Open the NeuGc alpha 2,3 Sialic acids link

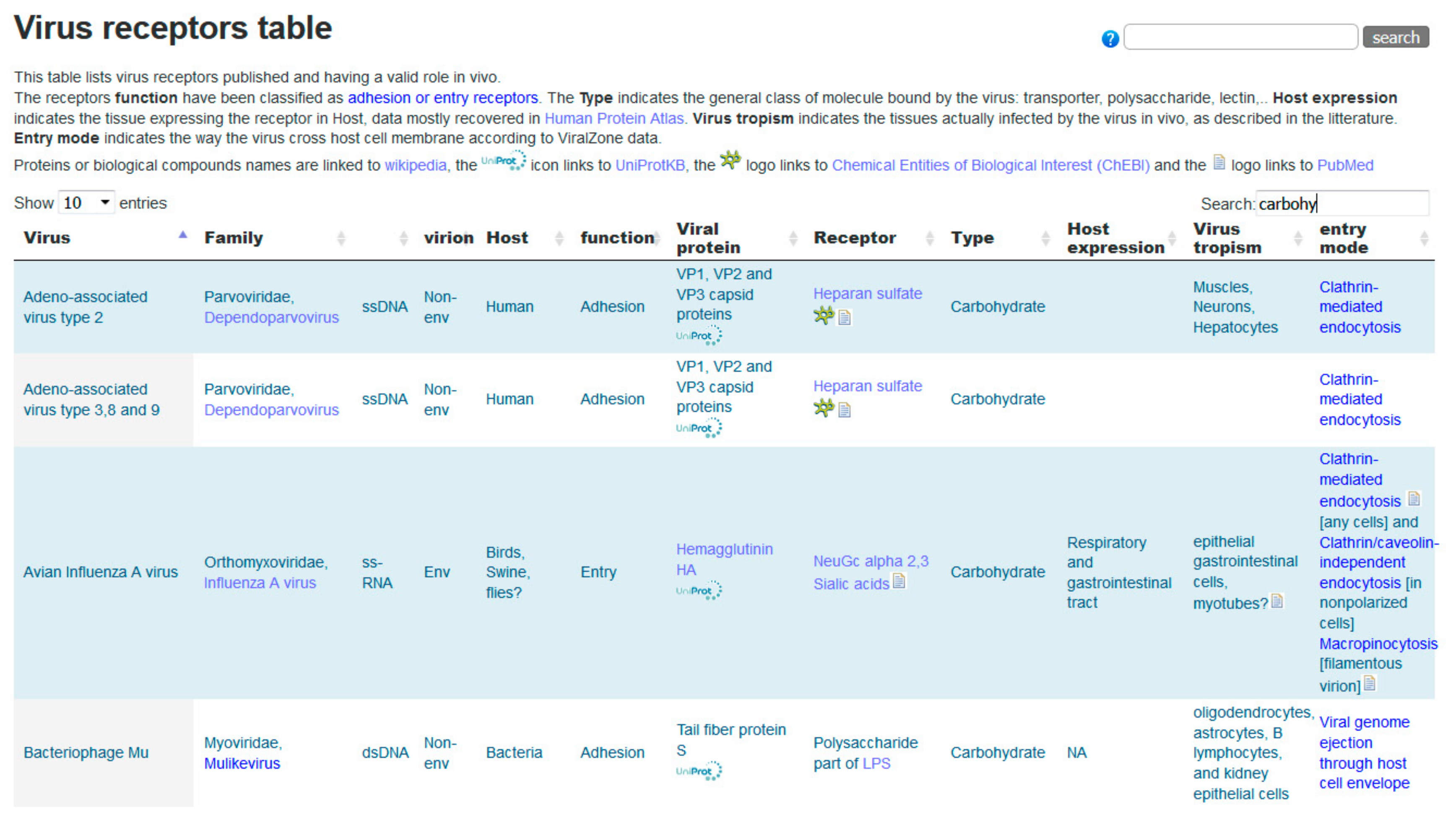click(x=871, y=572)
